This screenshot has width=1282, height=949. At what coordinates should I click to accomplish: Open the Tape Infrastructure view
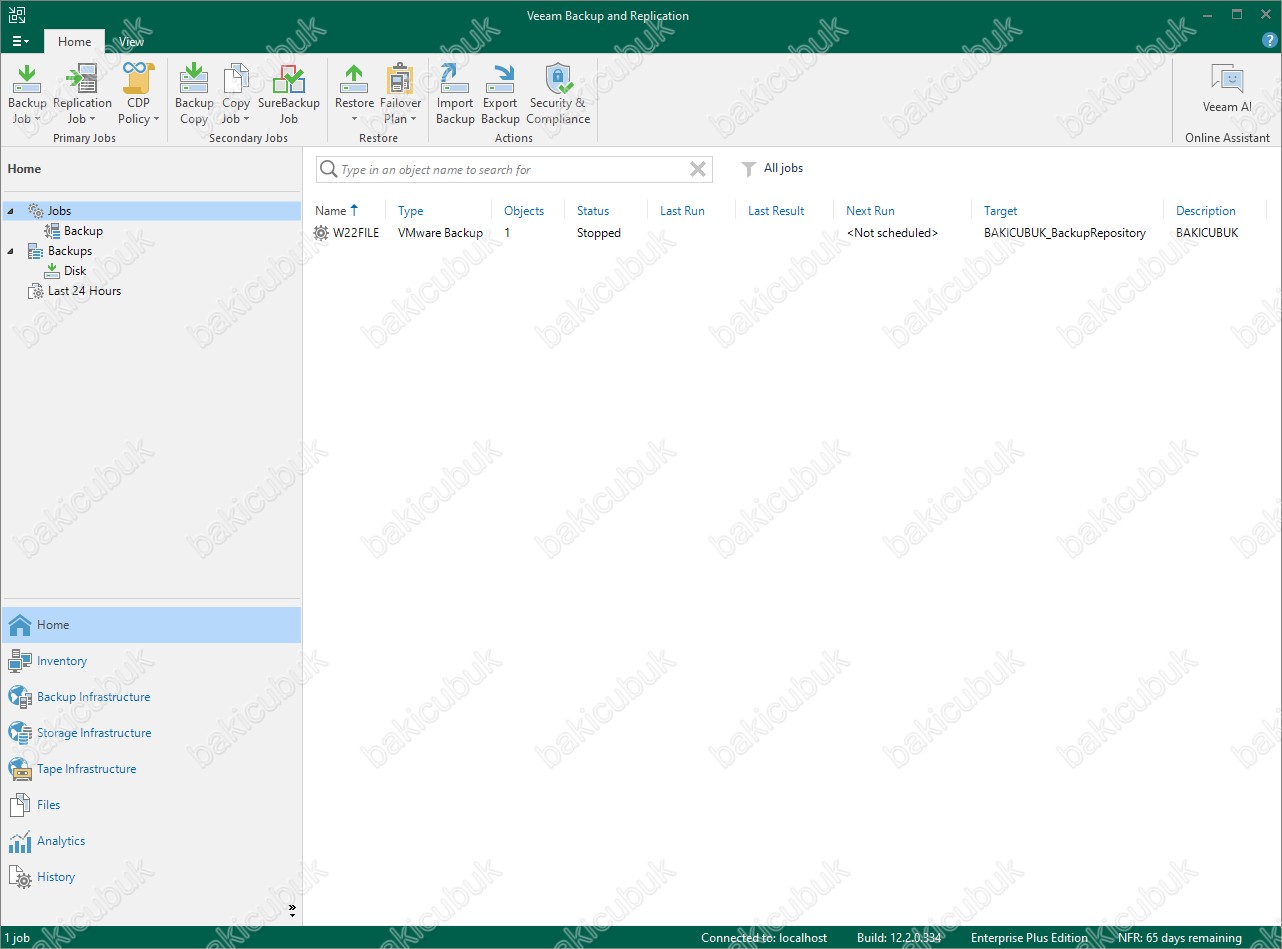[151, 769]
